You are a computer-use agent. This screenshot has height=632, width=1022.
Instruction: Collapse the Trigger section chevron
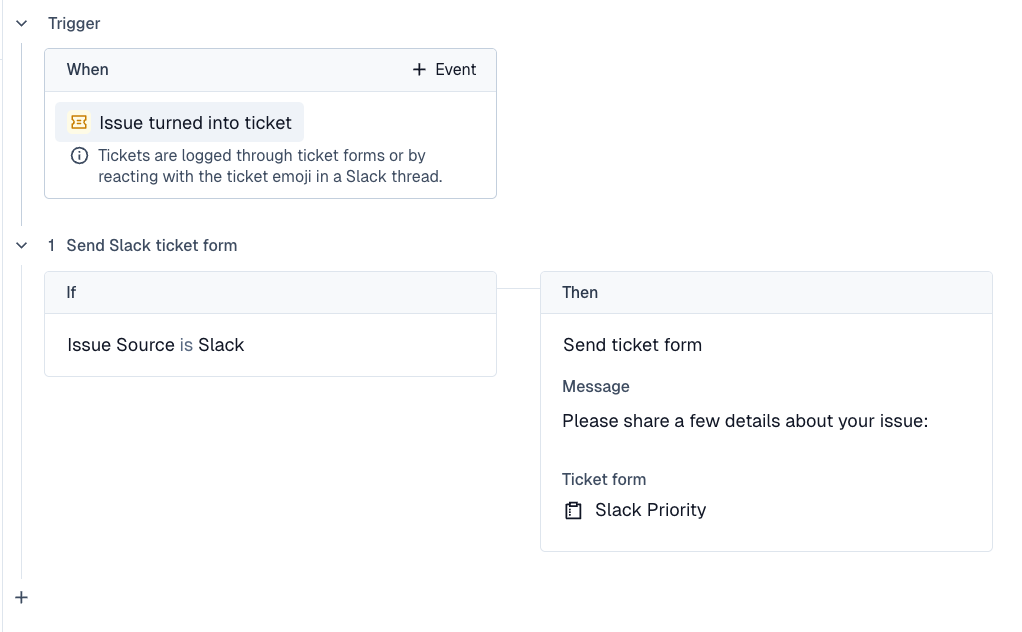22,23
